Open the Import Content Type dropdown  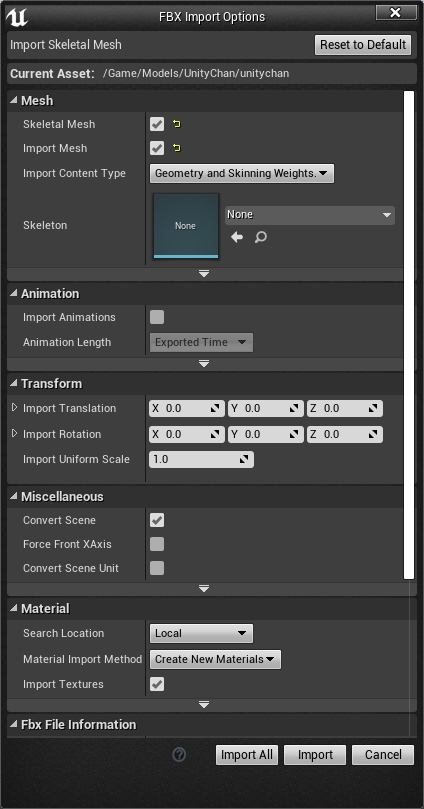242,173
